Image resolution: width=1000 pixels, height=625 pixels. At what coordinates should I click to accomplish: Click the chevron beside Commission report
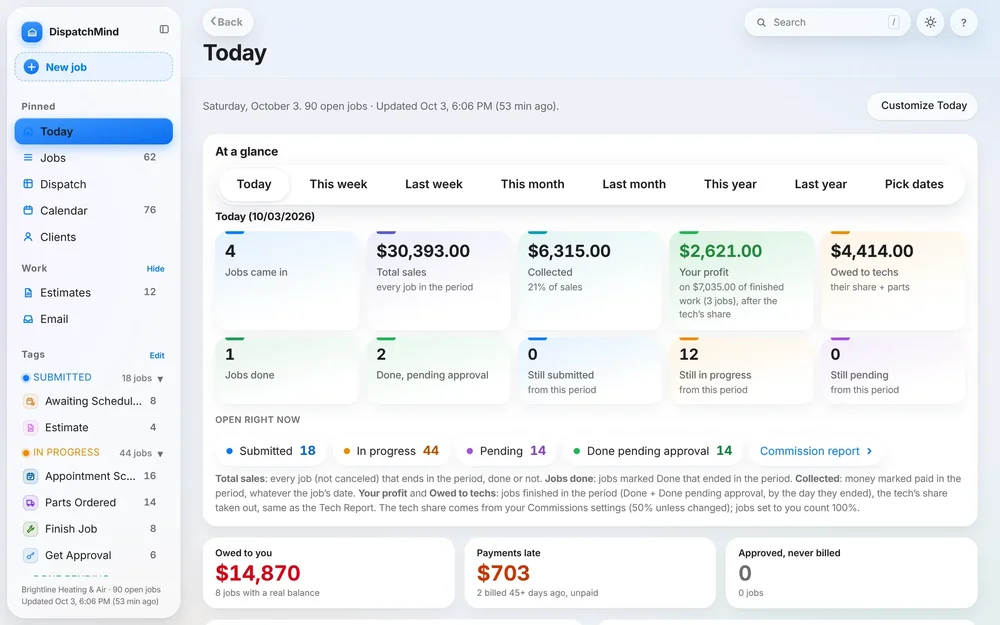(869, 451)
